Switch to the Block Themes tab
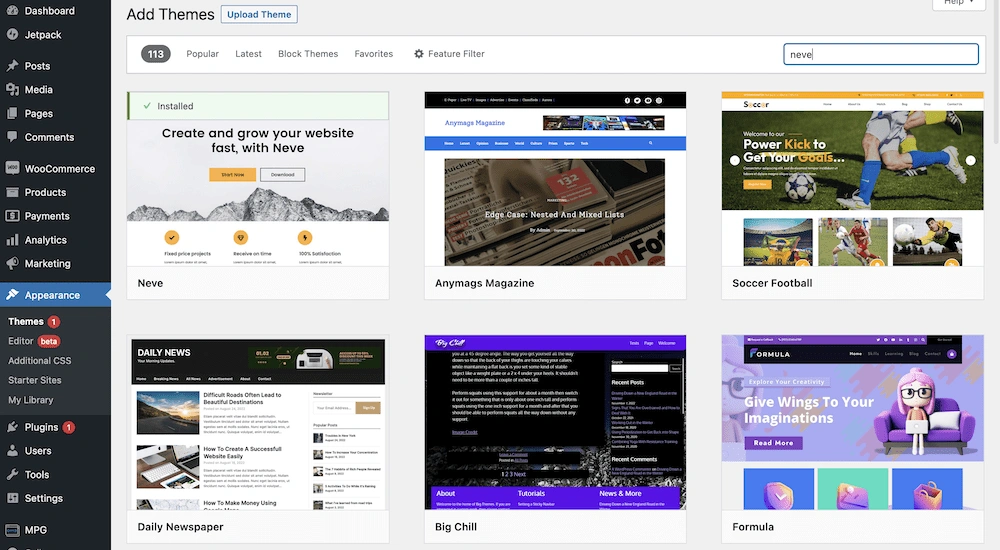 [x=308, y=54]
